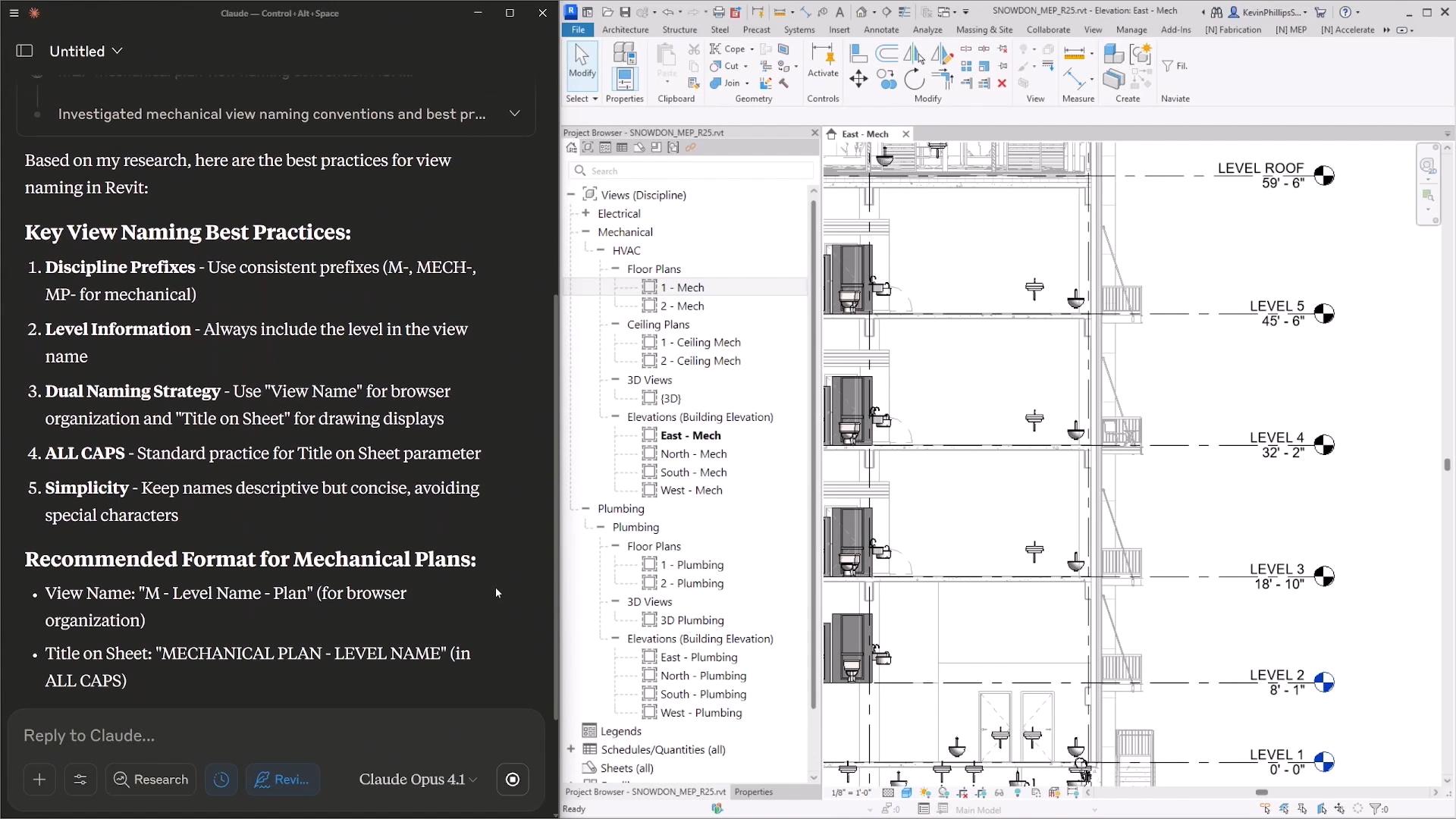Click the drawing view horizontal scrollbar thumb
Image resolution: width=1456 pixels, height=819 pixels.
[x=1261, y=792]
